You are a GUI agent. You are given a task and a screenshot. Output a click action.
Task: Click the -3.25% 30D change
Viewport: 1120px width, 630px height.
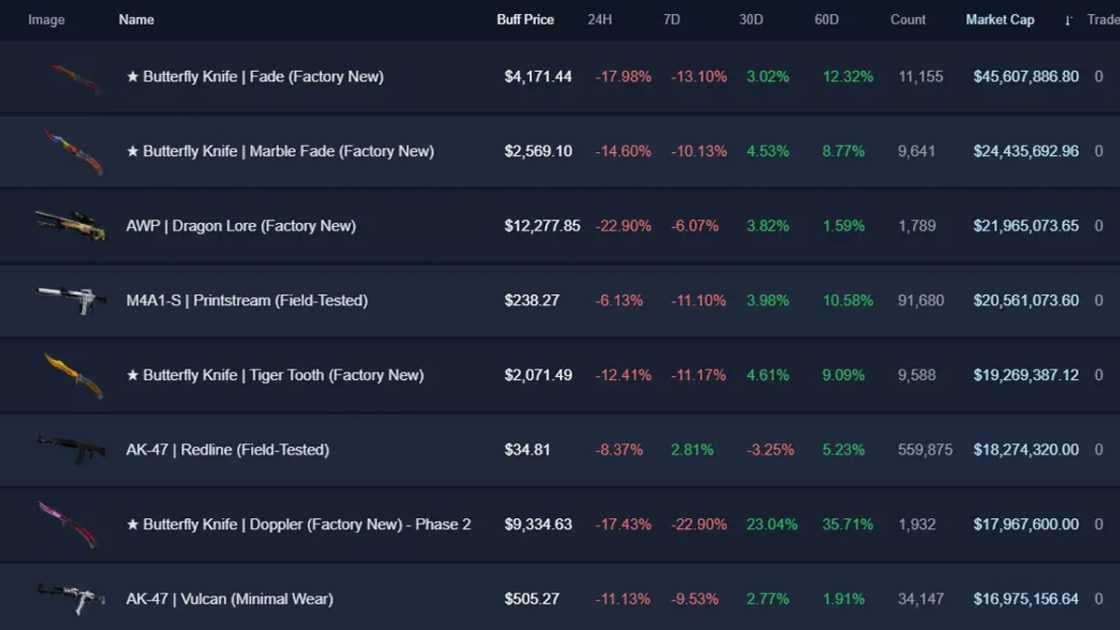[770, 449]
